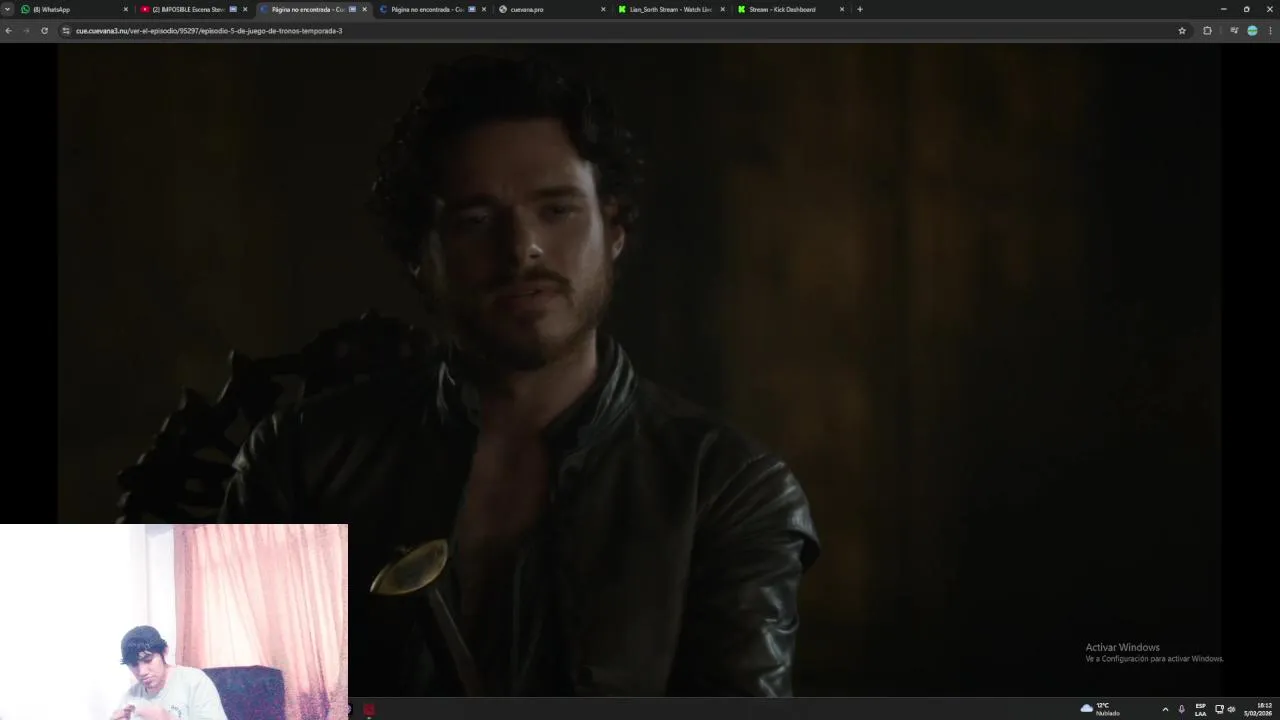Viewport: 1280px width, 720px height.
Task: Open a new browser tab
Action: tap(859, 9)
